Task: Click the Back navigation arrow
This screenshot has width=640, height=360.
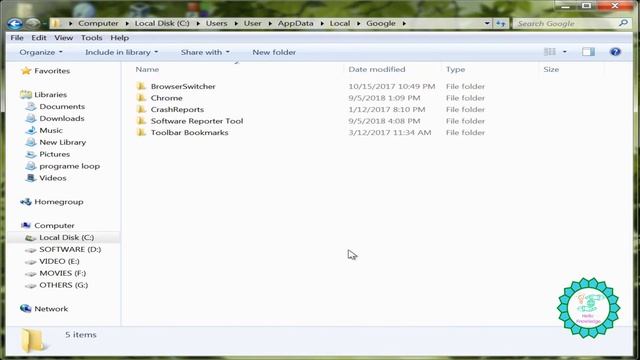Action: [15, 24]
